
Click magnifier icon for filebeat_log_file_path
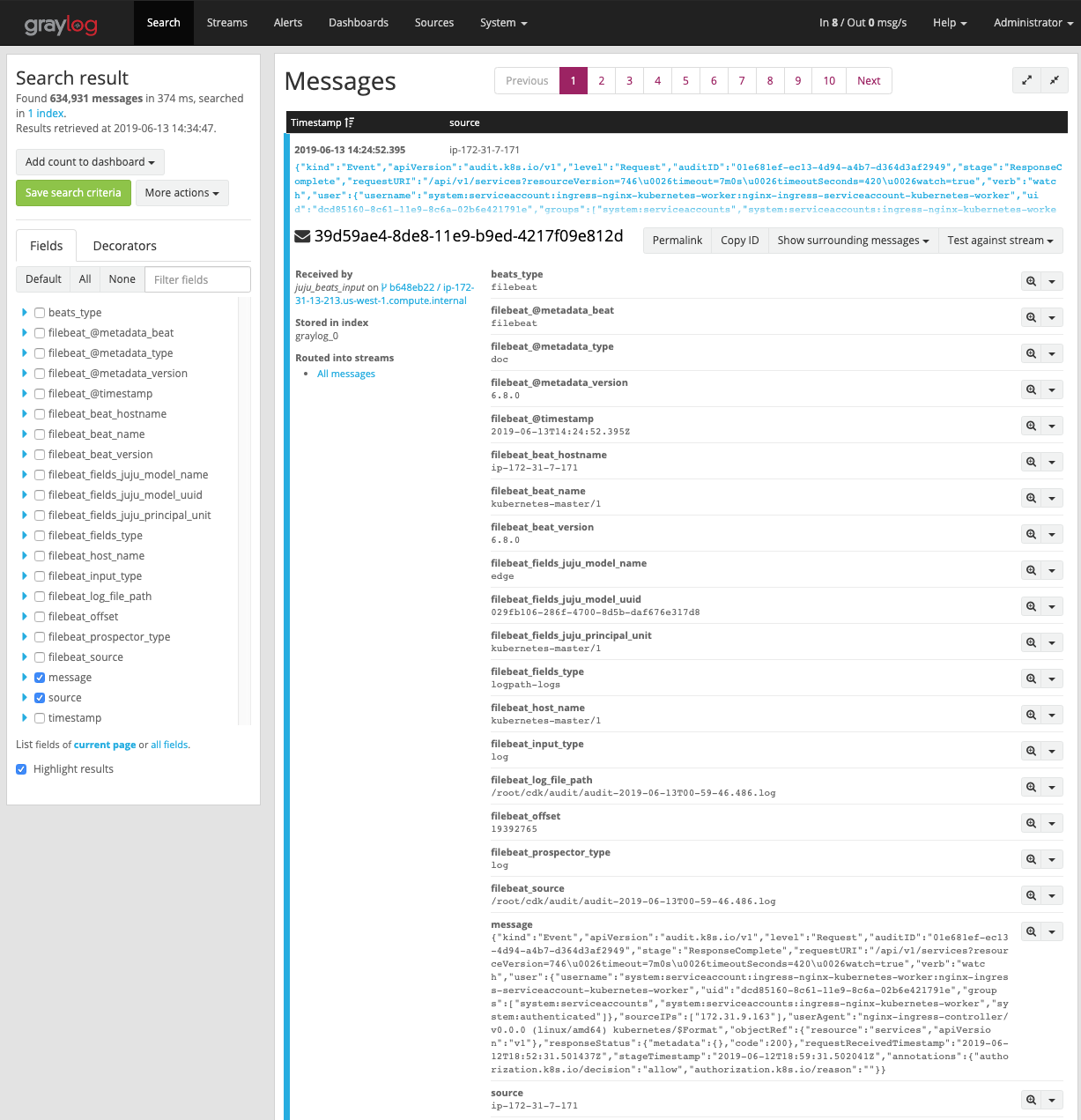1031,787
